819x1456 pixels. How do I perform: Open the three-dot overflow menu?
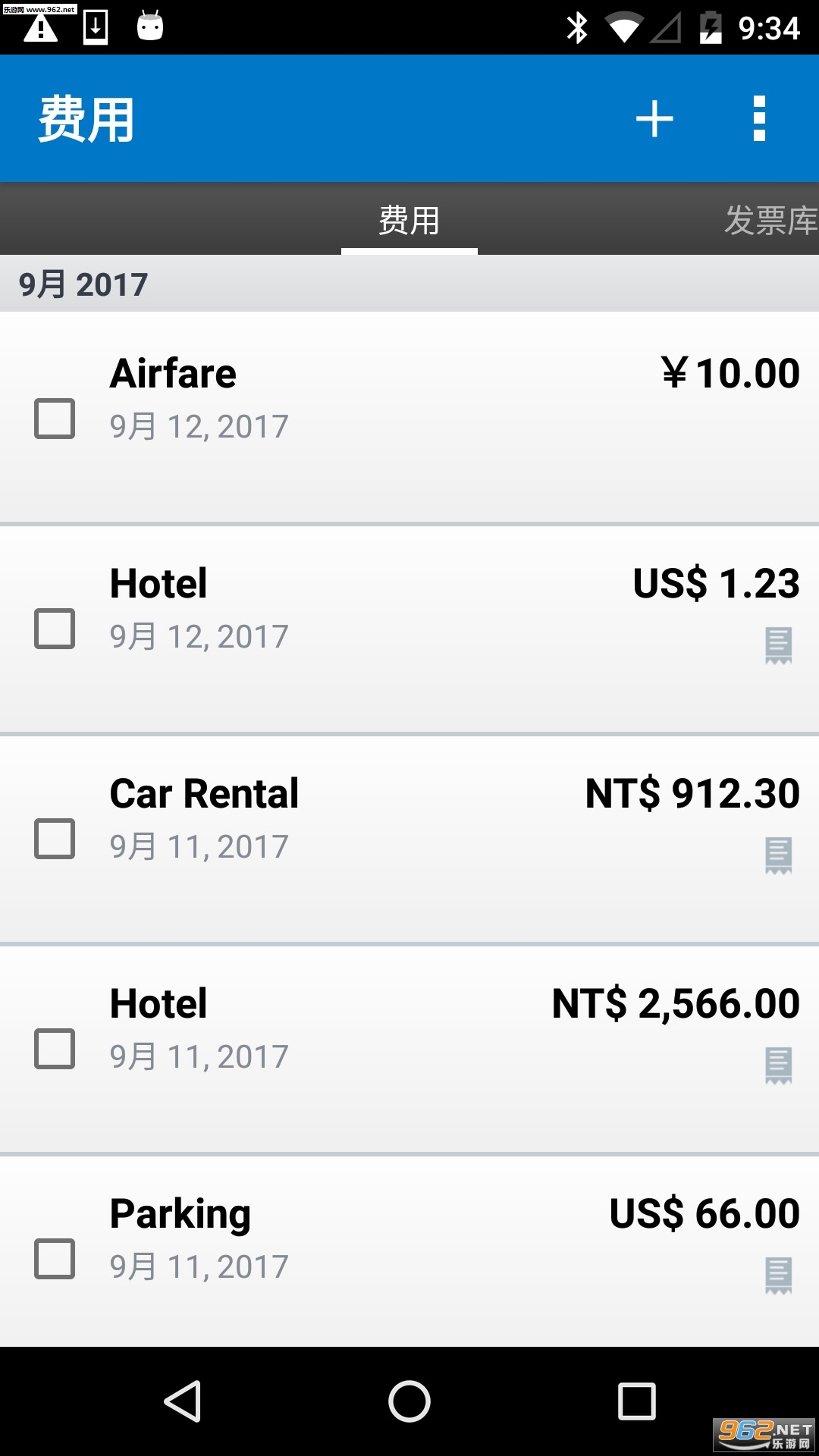[x=759, y=119]
